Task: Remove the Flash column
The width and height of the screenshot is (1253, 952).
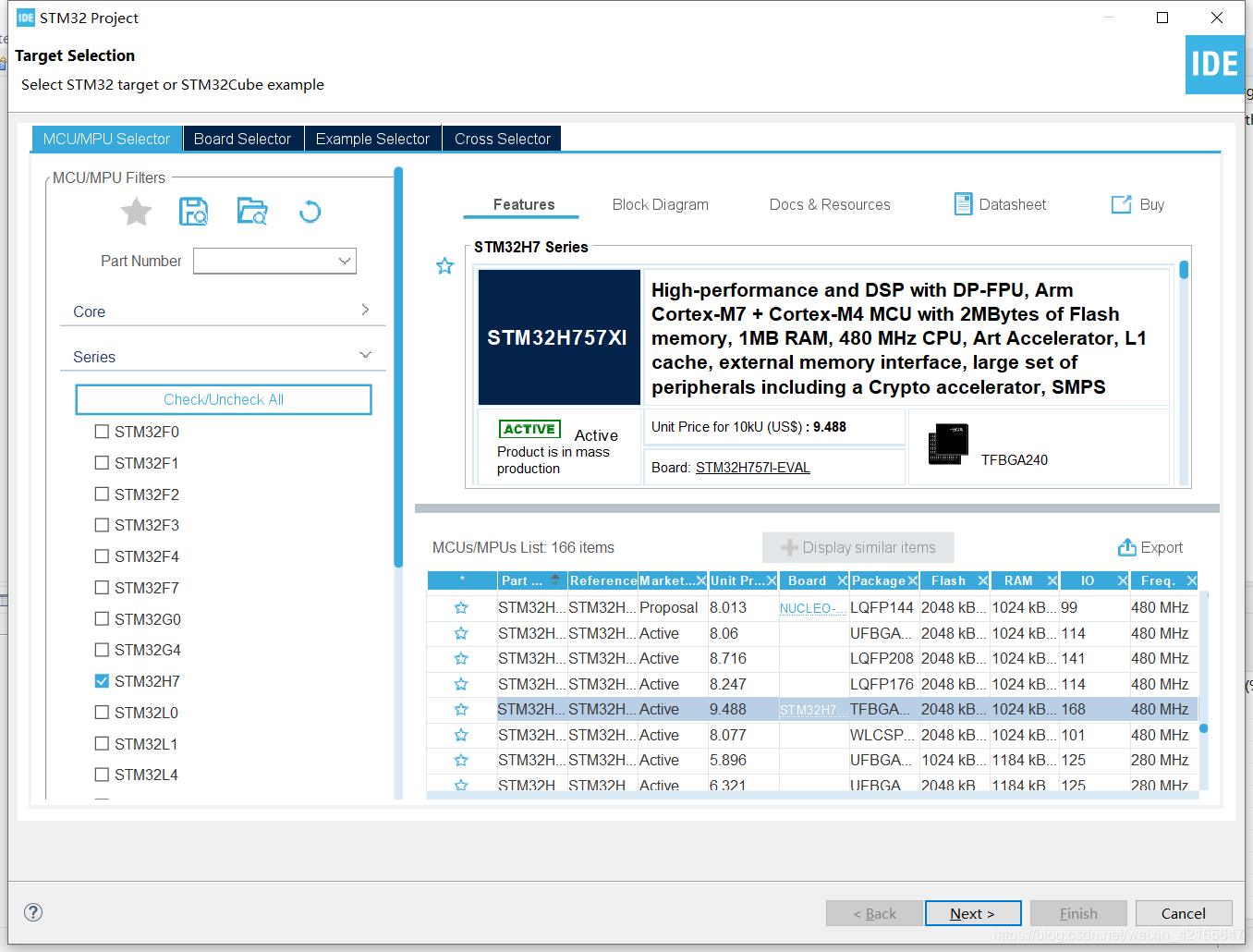Action: click(982, 580)
